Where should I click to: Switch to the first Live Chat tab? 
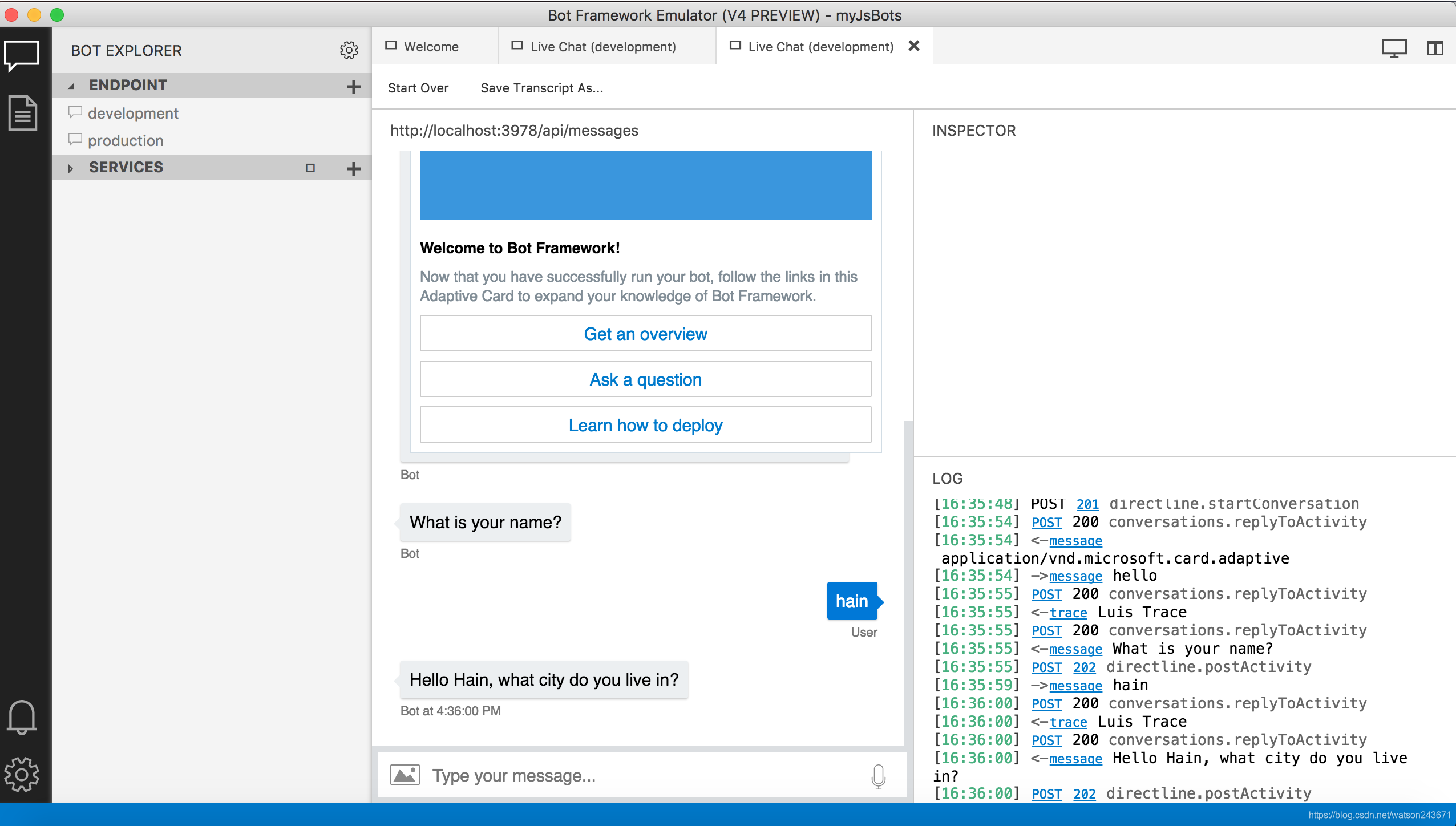pyautogui.click(x=602, y=47)
